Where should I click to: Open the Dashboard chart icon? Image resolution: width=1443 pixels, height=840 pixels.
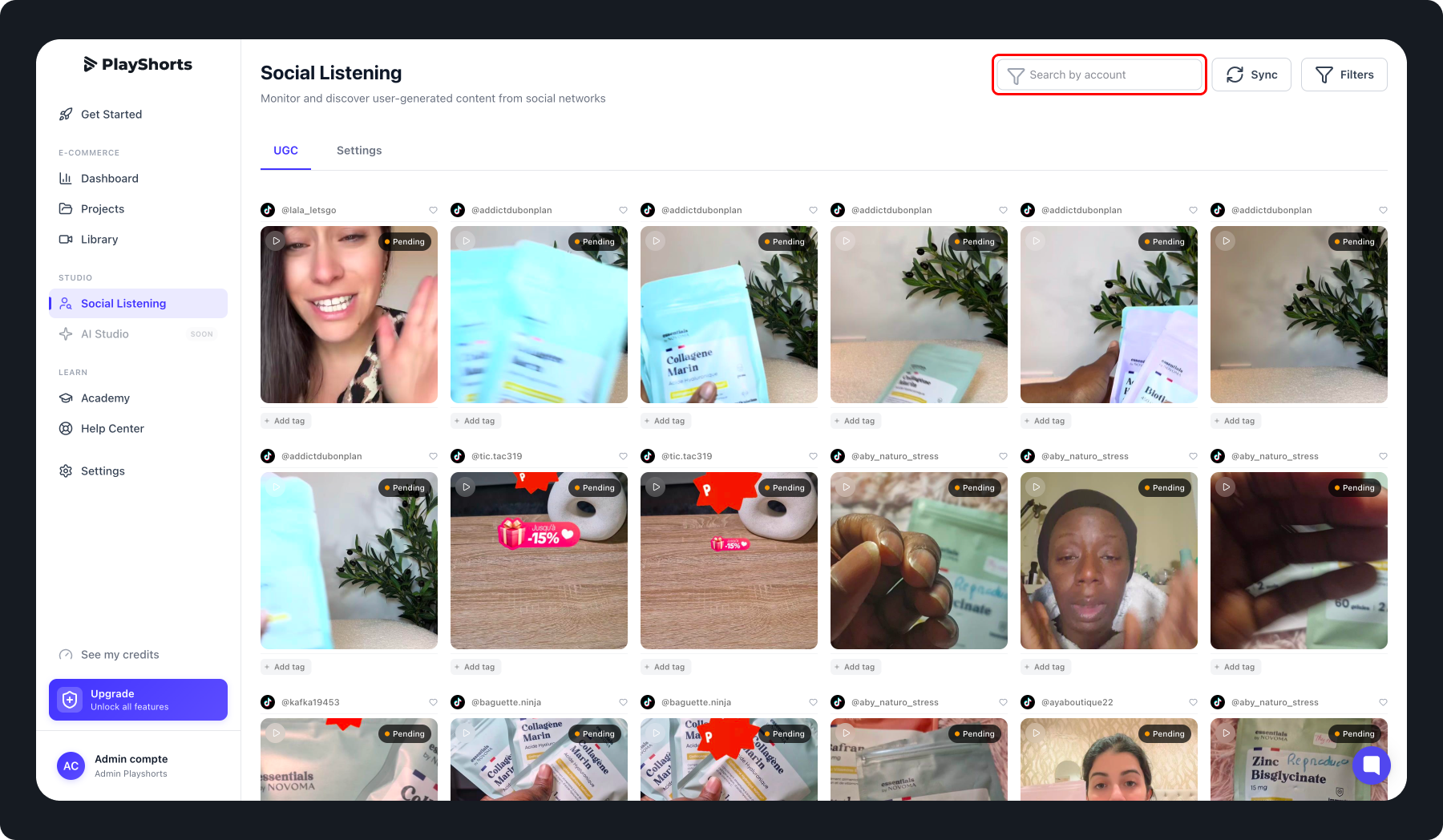pos(66,179)
